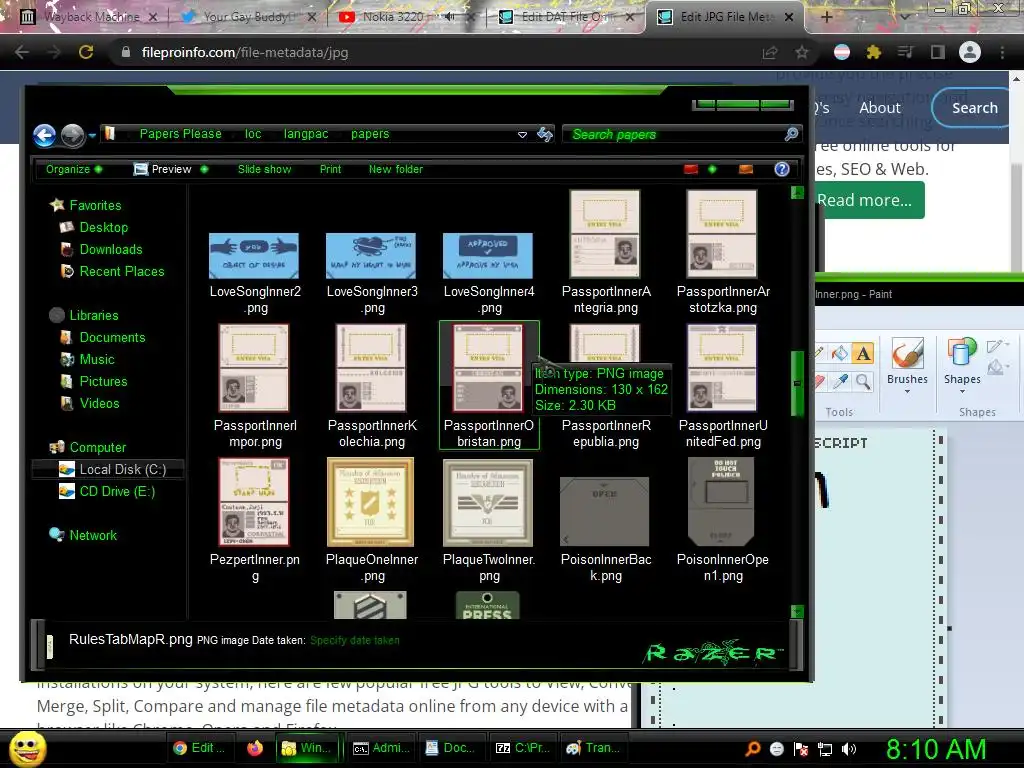This screenshot has height=768, width=1024.
Task: Bookmark page with star icon
Action: point(802,52)
